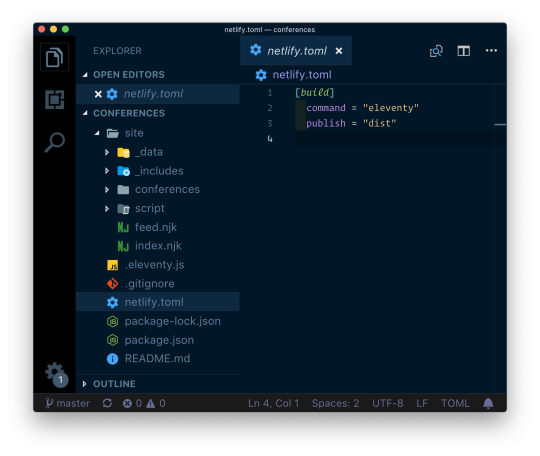Click the _data folder icon
The height and width of the screenshot is (456, 540).
coord(123,152)
